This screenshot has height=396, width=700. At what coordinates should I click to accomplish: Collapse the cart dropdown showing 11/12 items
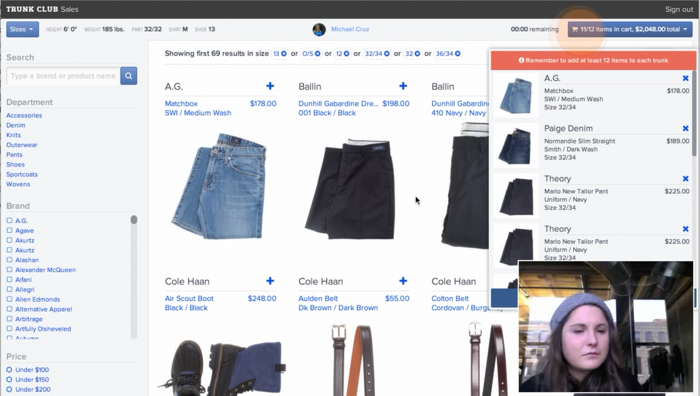point(630,29)
